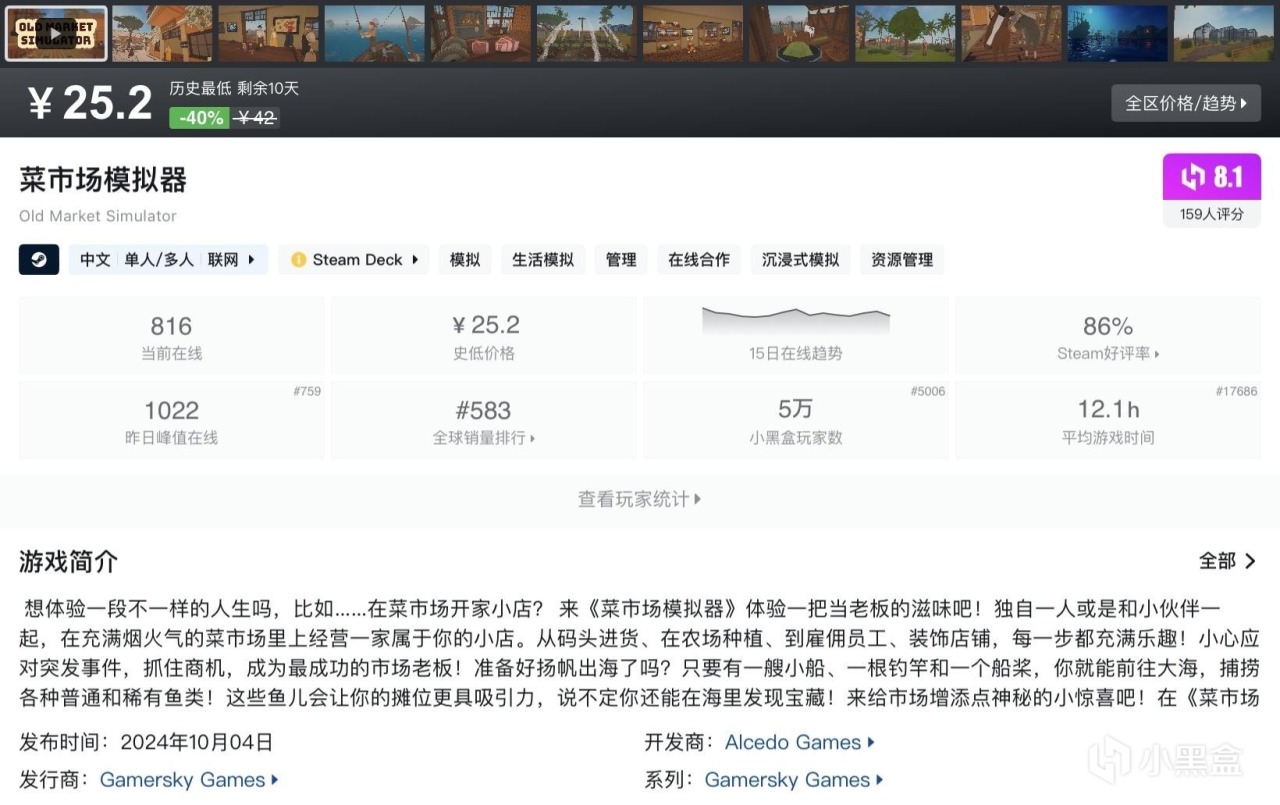This screenshot has width=1280, height=805.
Task: View the dark blue night scene thumbnail
Action: click(x=1117, y=33)
